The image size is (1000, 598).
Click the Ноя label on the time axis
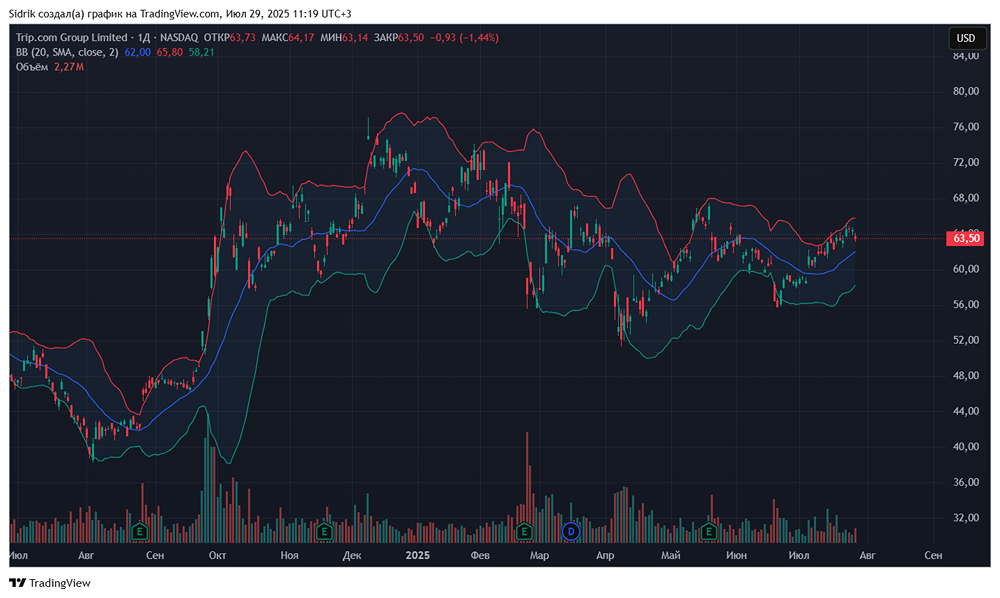tap(290, 555)
